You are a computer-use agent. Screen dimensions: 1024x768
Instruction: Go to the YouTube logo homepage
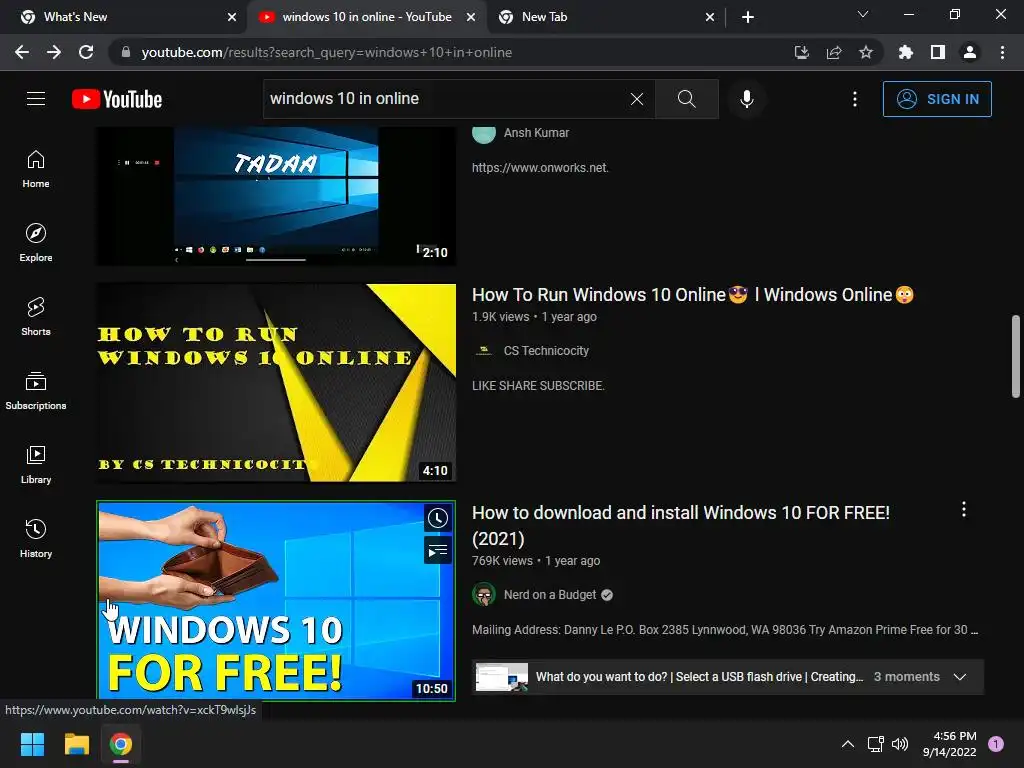pyautogui.click(x=117, y=99)
